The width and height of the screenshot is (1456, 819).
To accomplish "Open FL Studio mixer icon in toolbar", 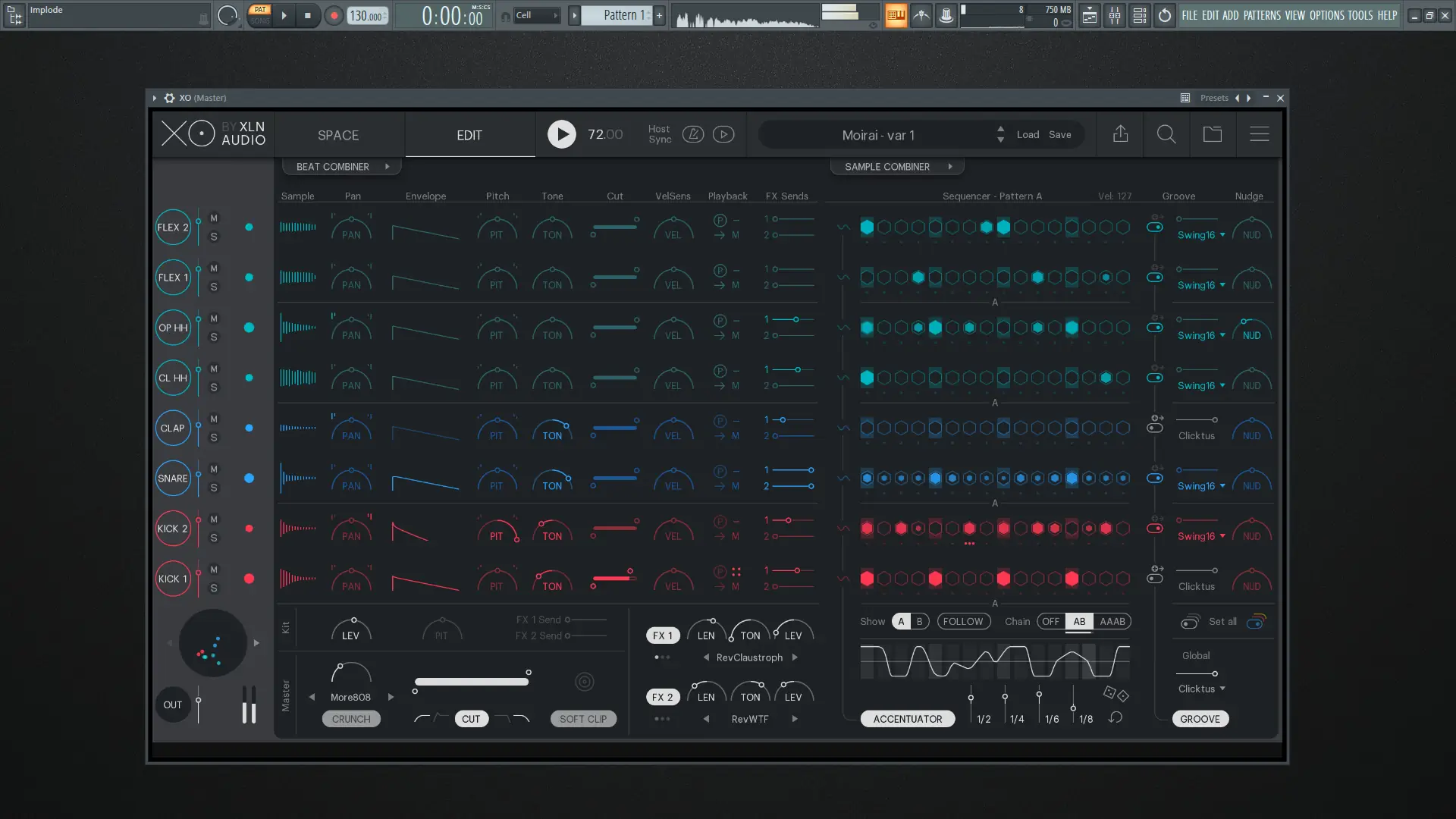I will pos(1114,15).
